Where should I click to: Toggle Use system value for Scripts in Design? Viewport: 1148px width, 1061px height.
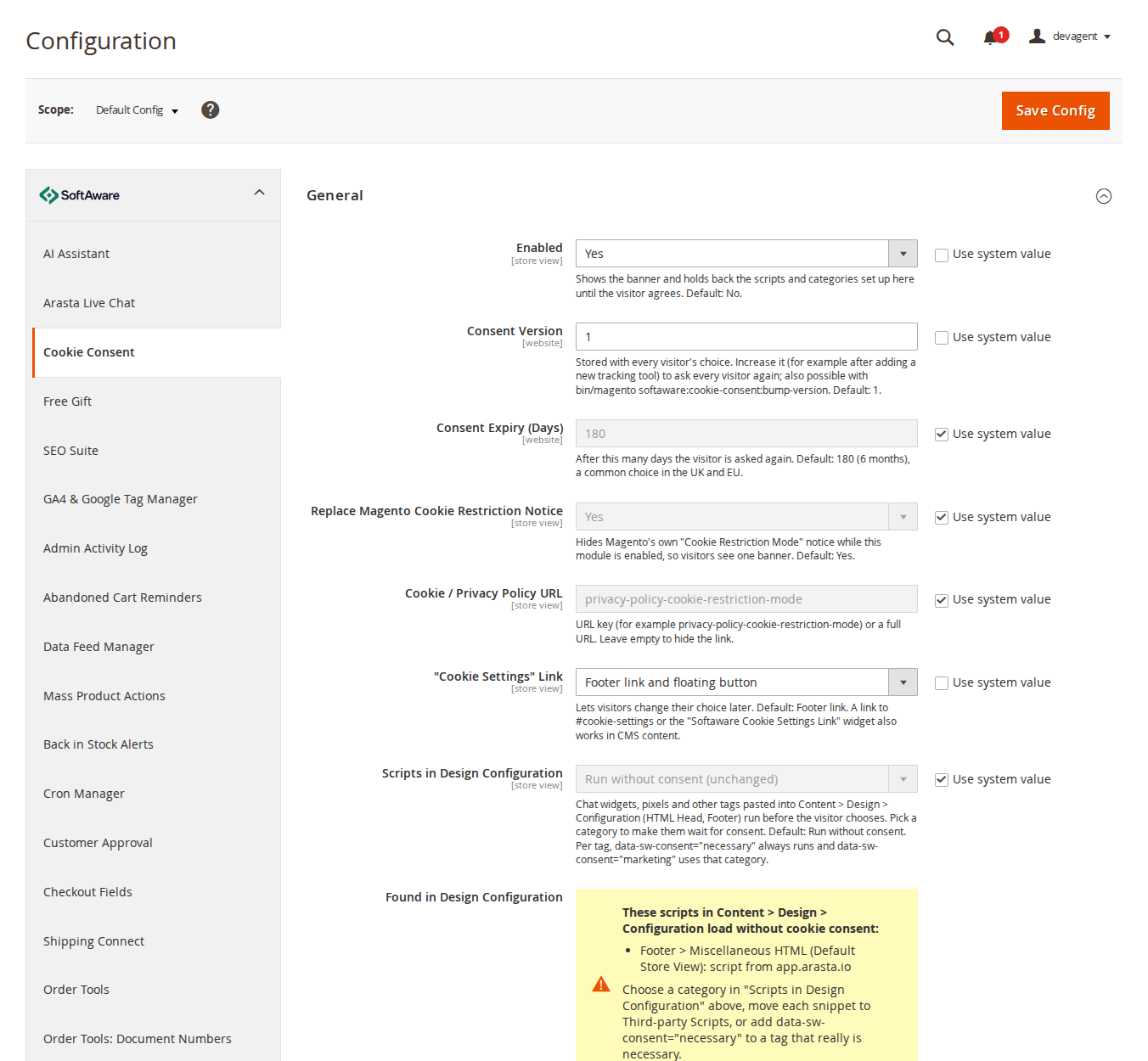pos(942,780)
